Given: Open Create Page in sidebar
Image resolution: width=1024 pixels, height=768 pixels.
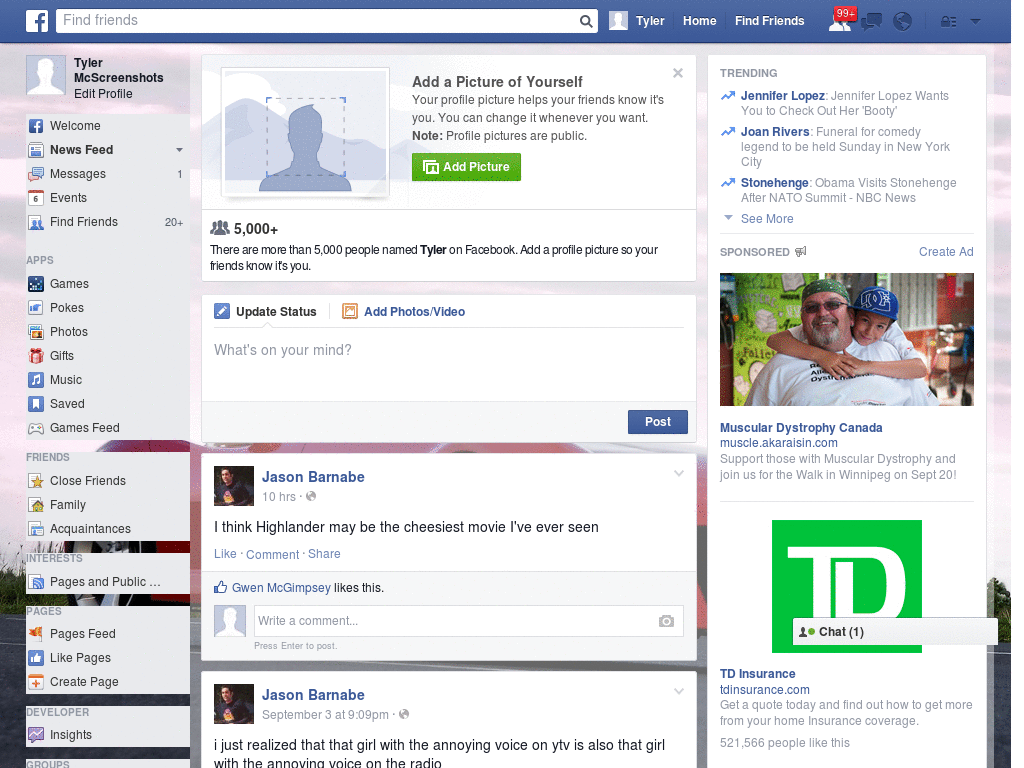Looking at the screenshot, I should 108,682.
